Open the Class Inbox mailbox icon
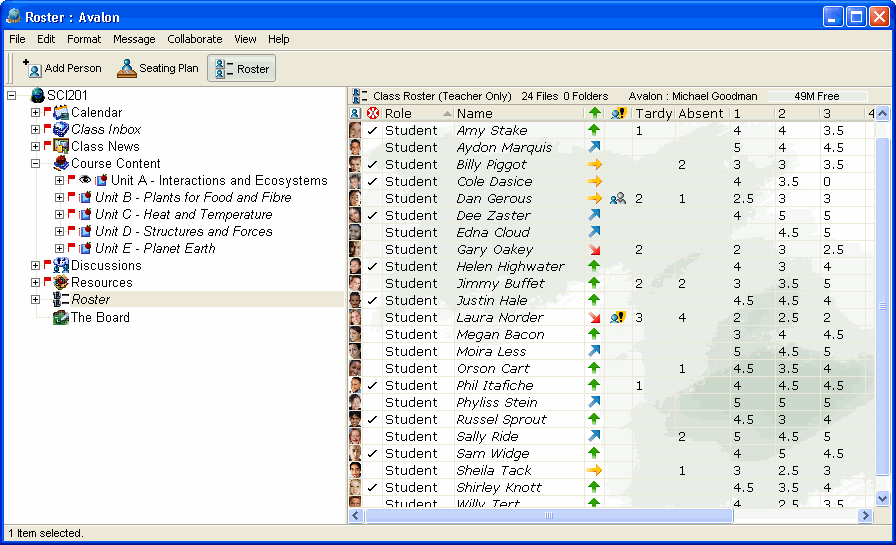The width and height of the screenshot is (896, 545). coord(61,130)
